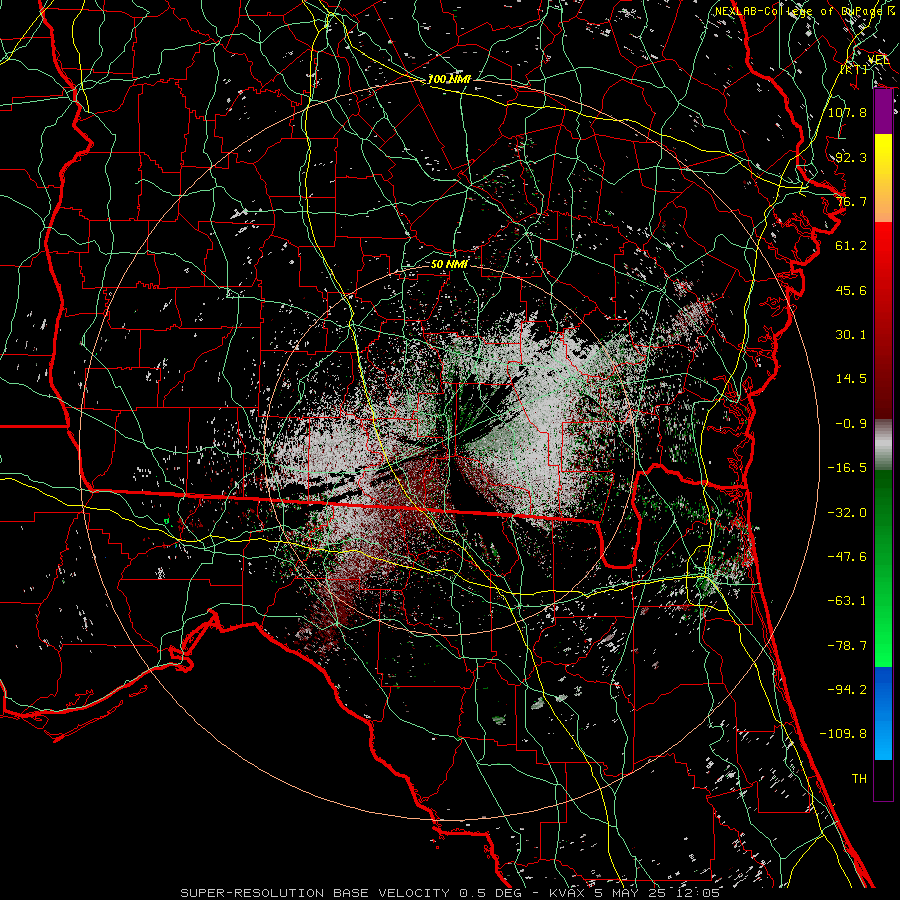This screenshot has height=900, width=900.
Task: Click the -109.8 velocity scale value
Action: click(843, 734)
